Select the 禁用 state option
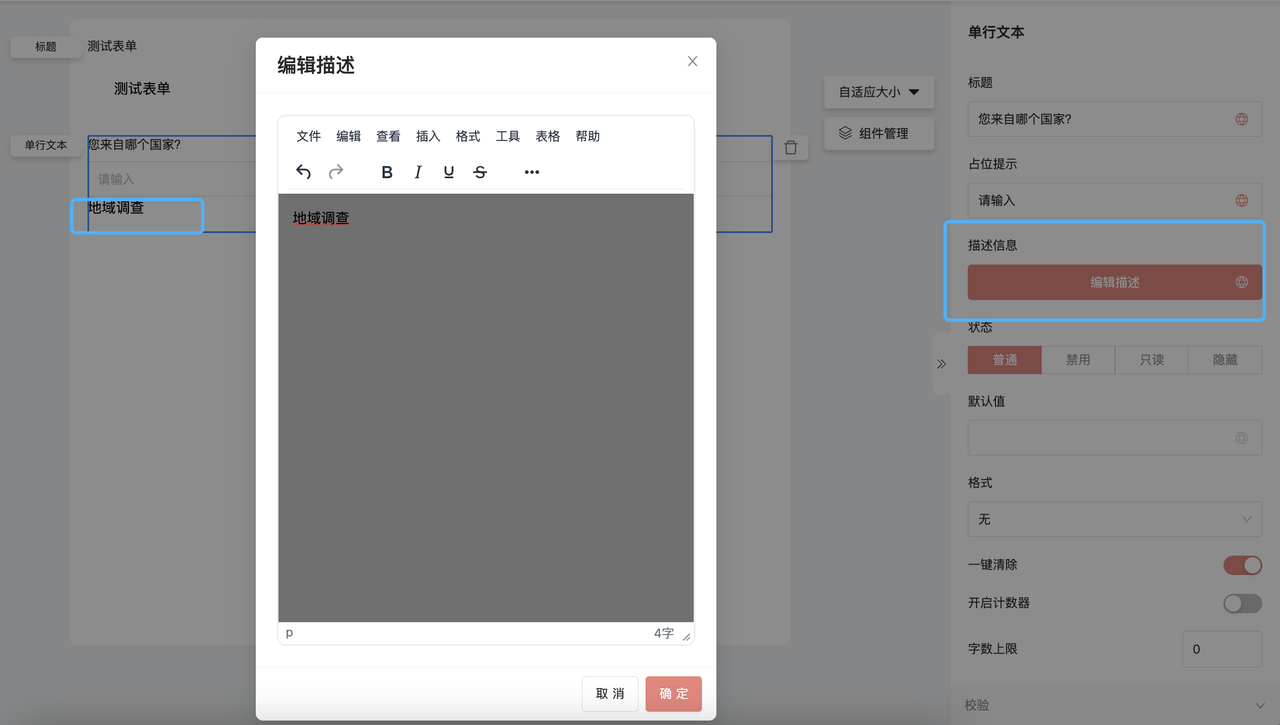The image size is (1280, 725). click(x=1078, y=360)
